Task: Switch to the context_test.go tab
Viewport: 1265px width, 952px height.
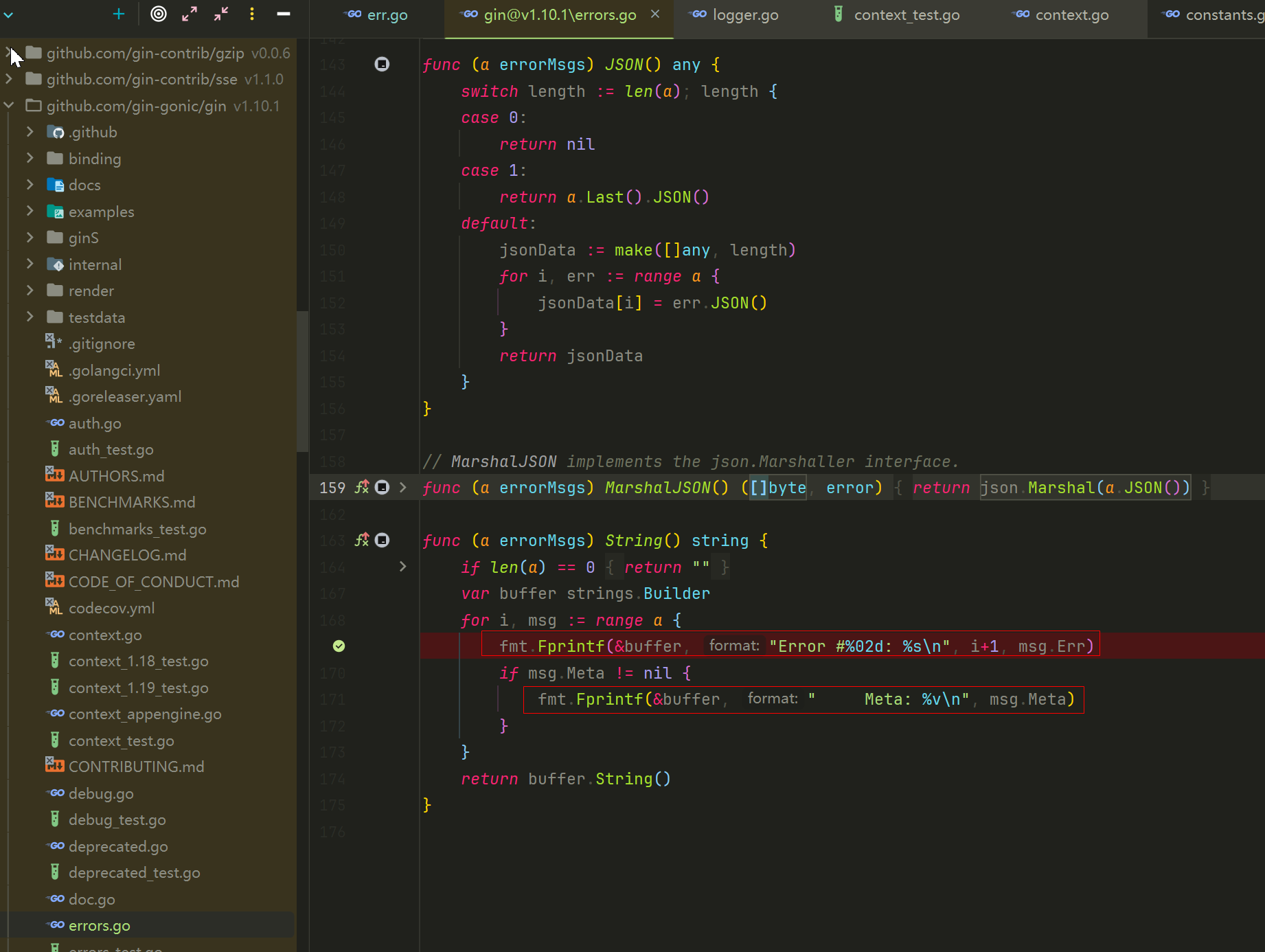Action: click(x=897, y=14)
